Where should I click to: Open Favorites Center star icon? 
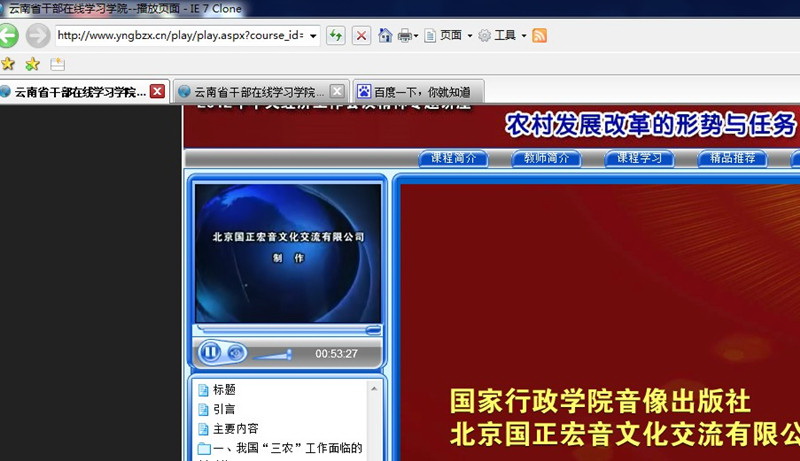coord(8,64)
